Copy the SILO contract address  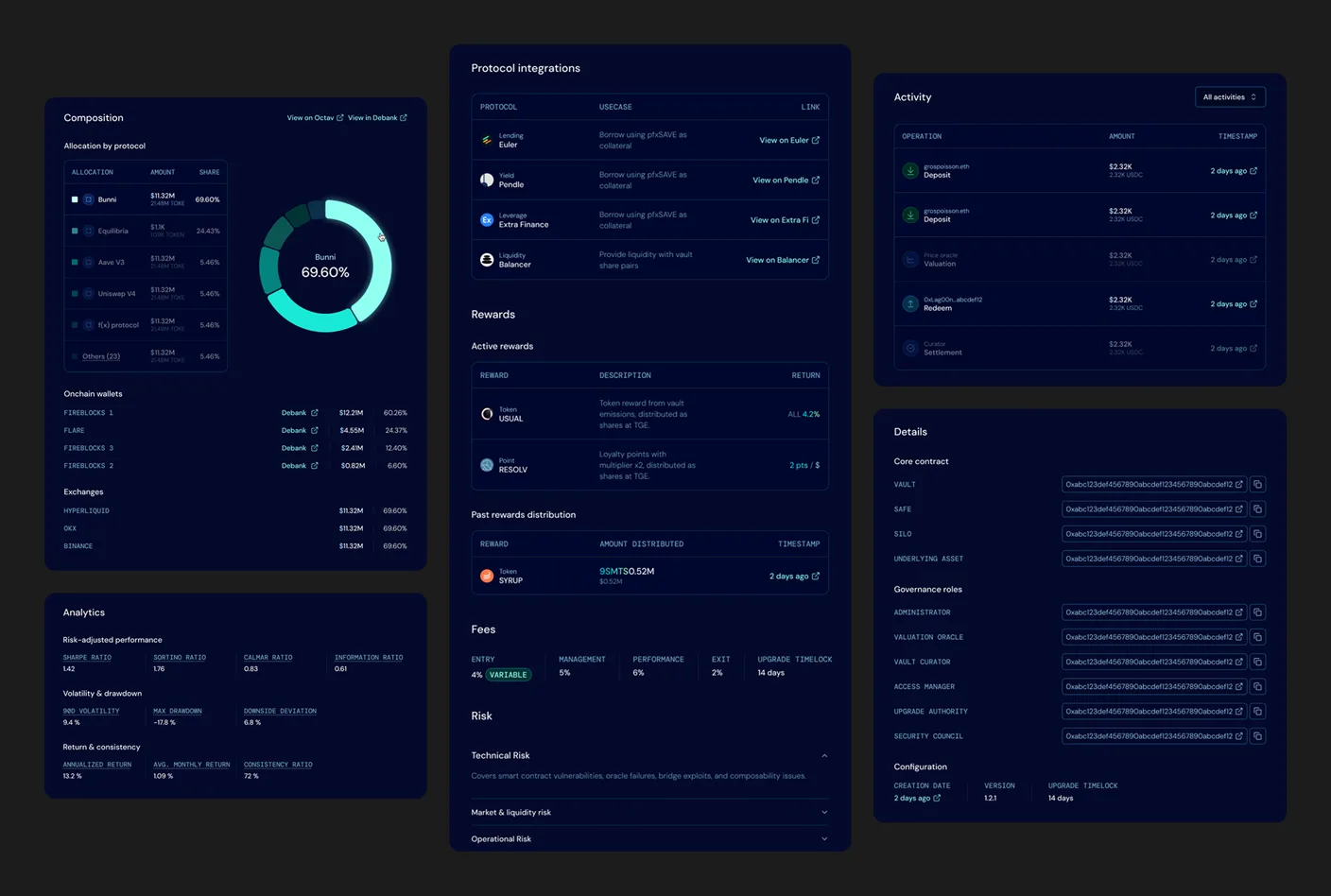coord(1257,534)
